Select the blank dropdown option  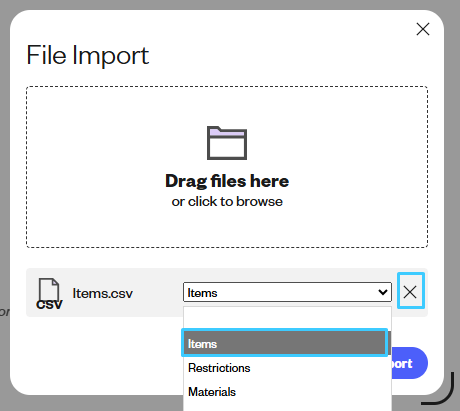click(287, 318)
